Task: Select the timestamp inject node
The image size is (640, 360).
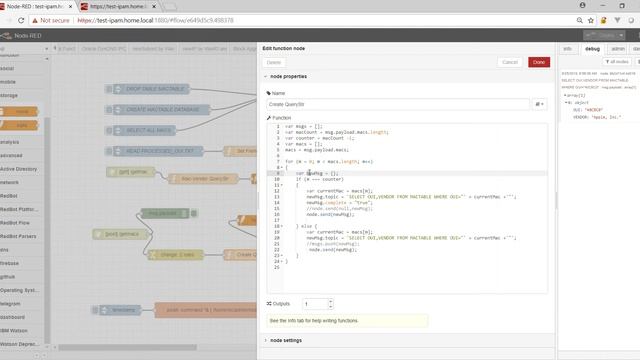Action: pyautogui.click(x=120, y=310)
